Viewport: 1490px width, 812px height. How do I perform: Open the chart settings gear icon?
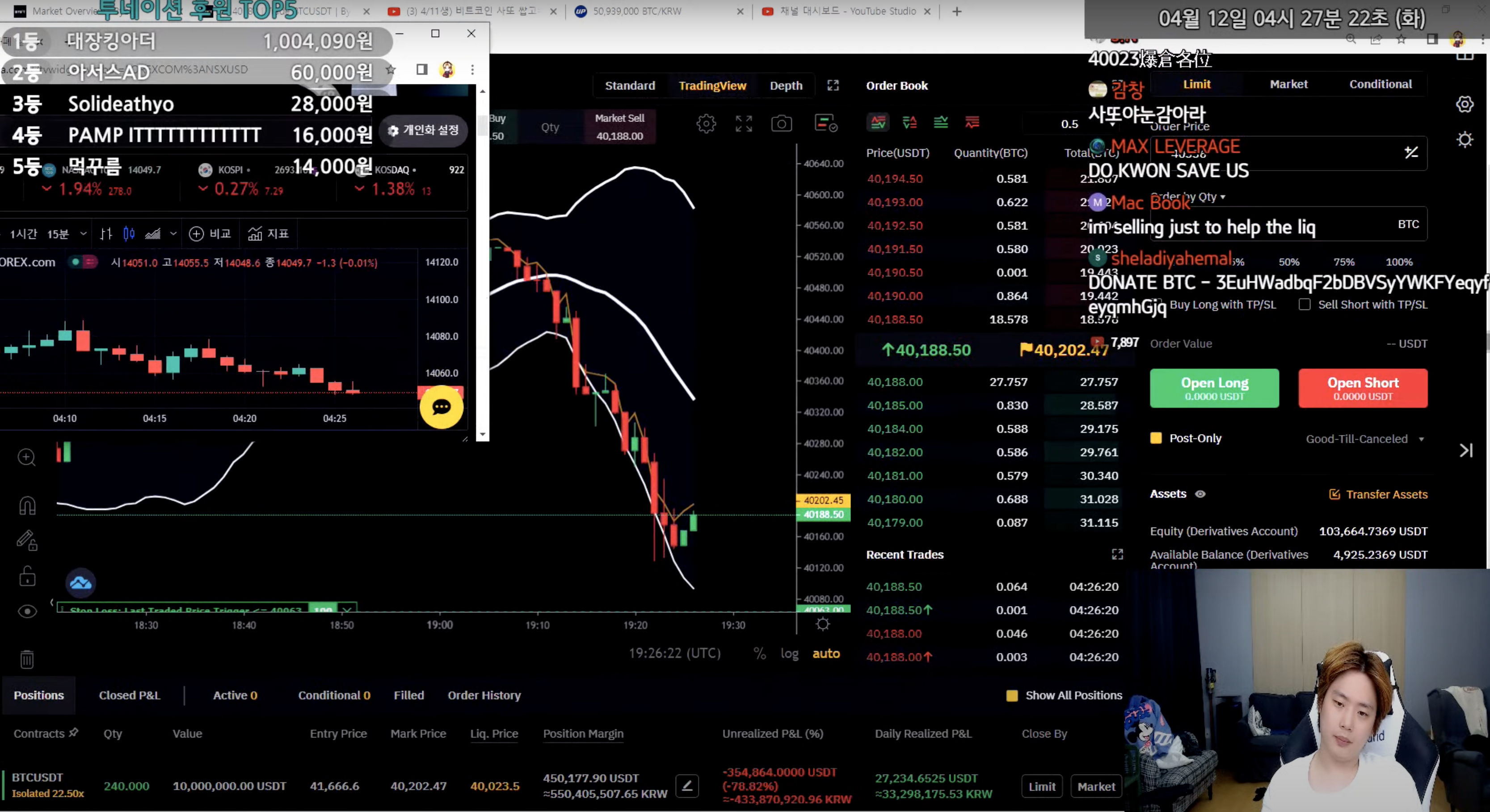tap(706, 123)
